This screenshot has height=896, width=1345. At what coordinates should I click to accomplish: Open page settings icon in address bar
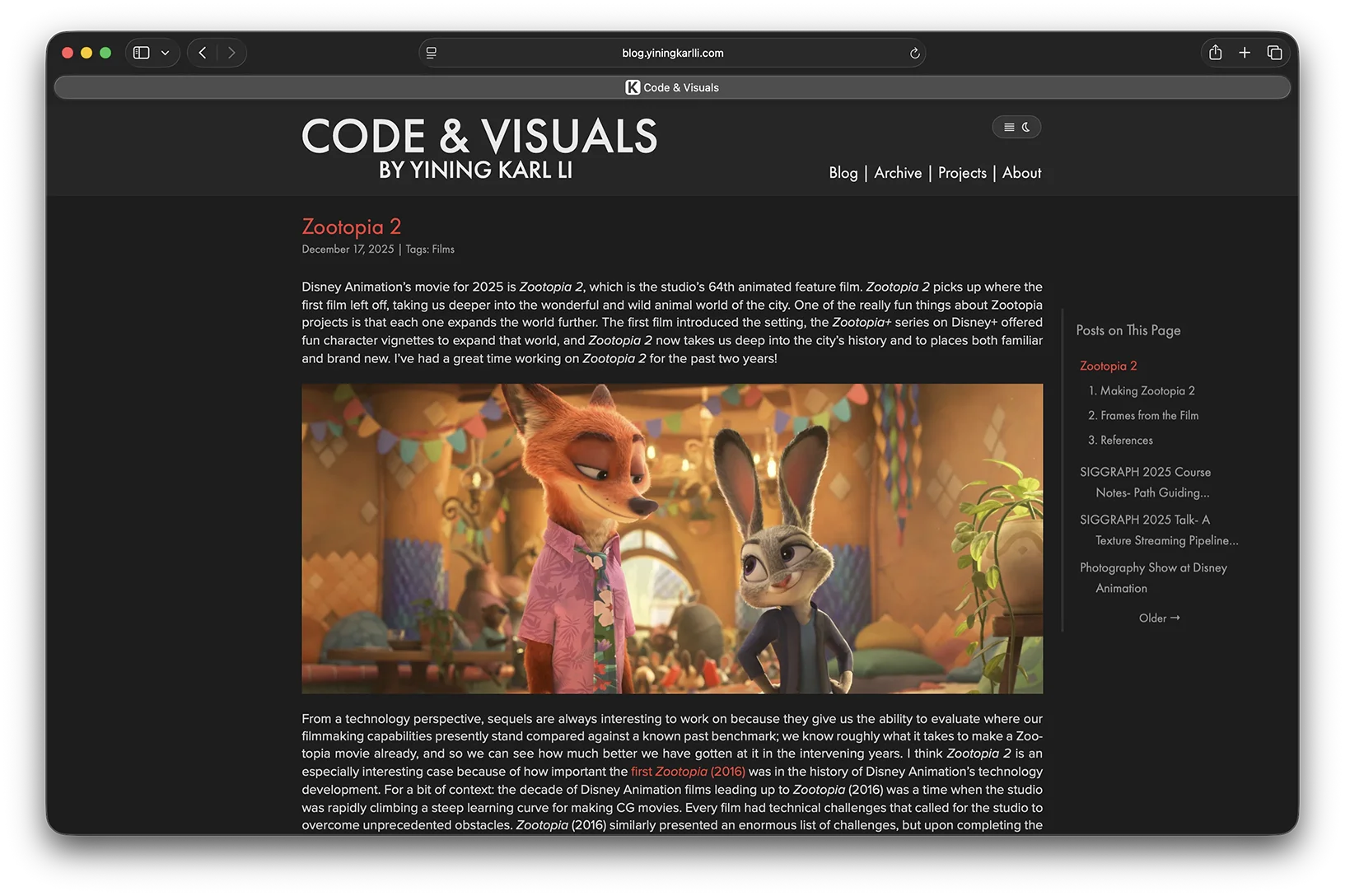point(431,53)
